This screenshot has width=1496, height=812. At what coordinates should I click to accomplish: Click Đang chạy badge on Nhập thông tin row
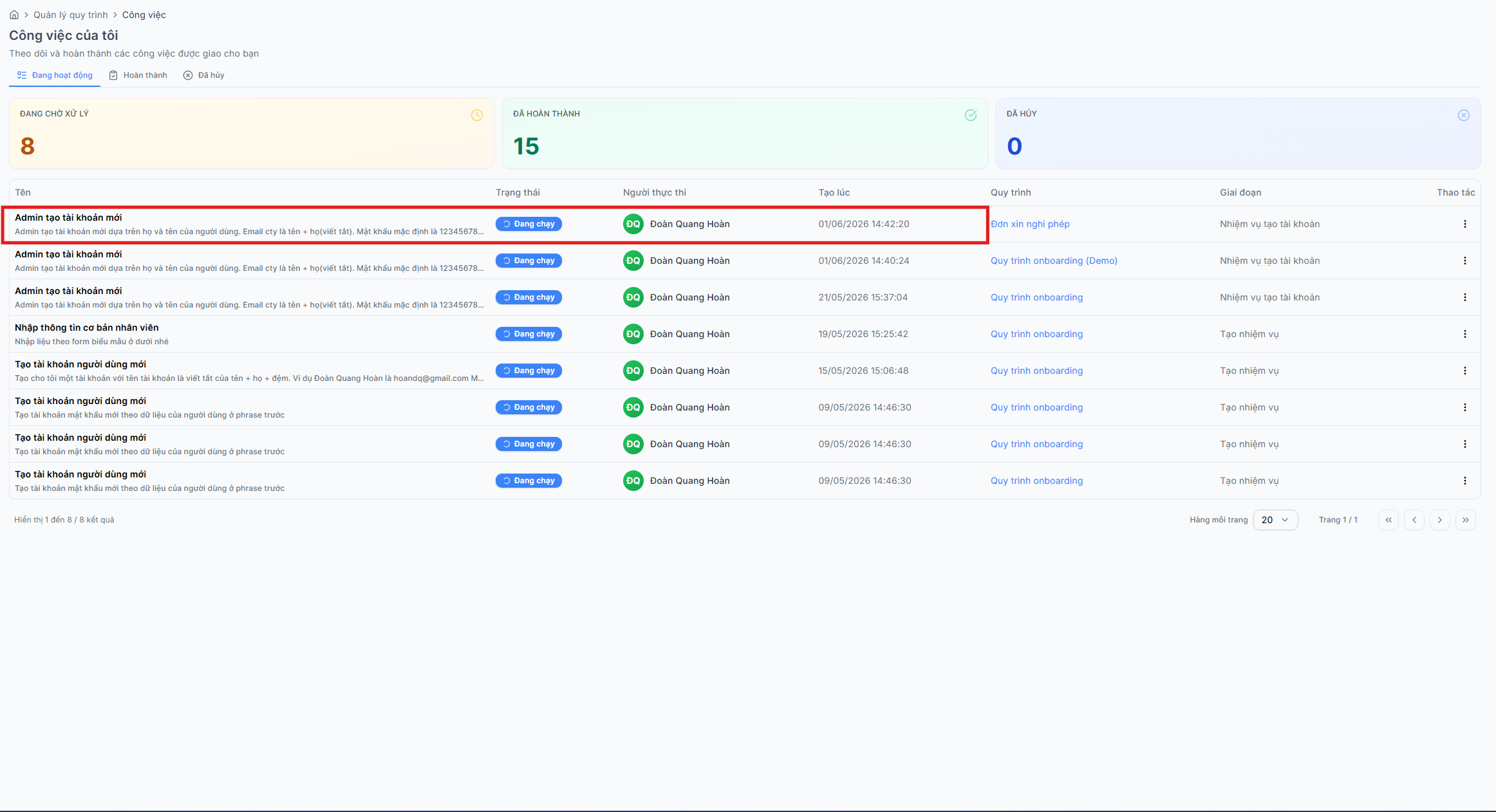(528, 334)
